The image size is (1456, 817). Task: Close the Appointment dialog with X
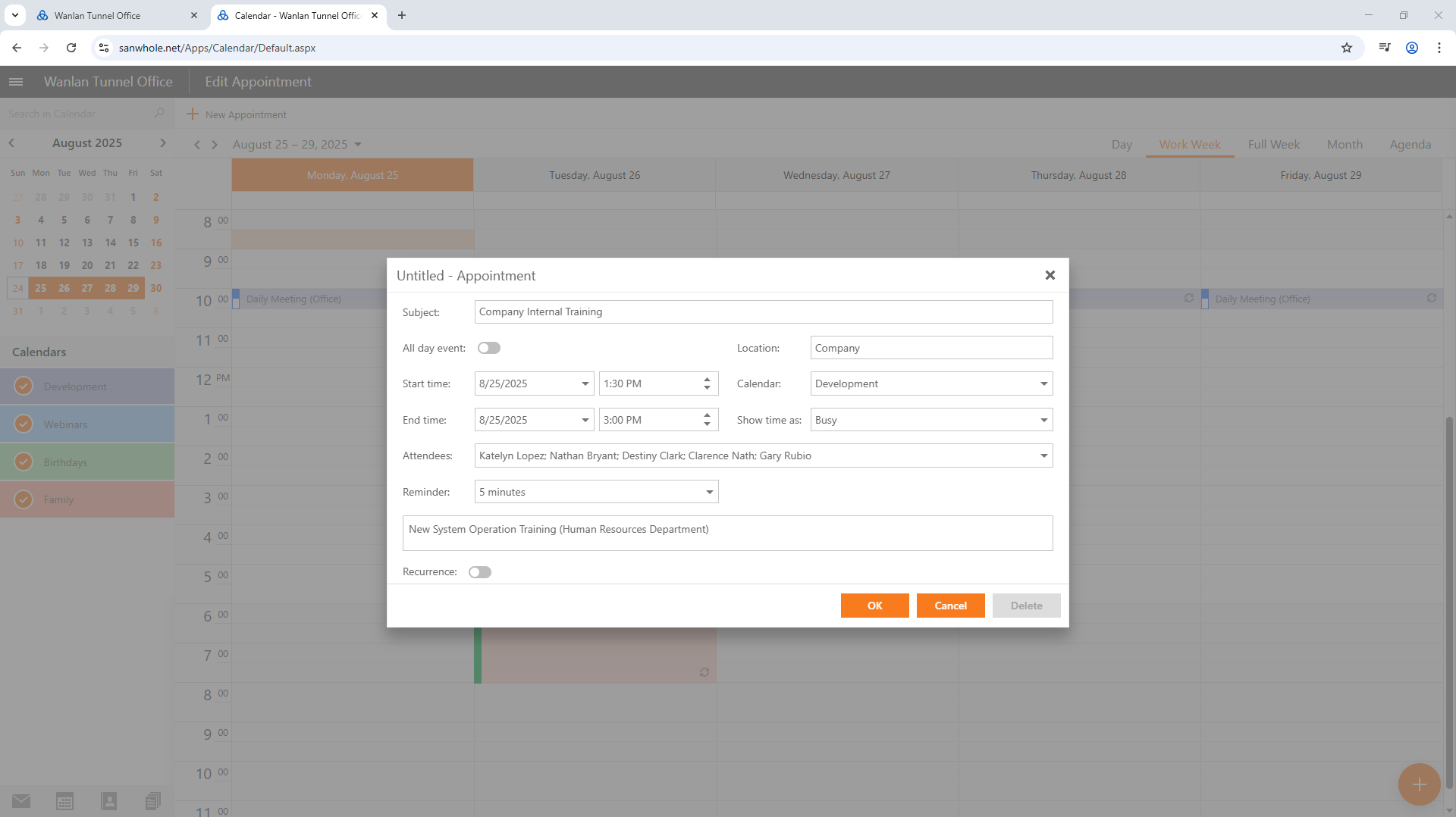pyautogui.click(x=1050, y=275)
